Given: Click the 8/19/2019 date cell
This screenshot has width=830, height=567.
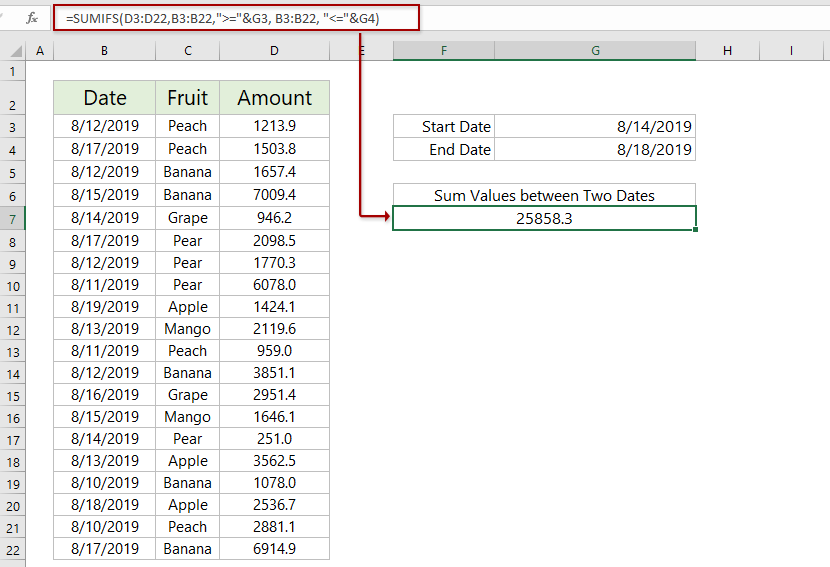Looking at the screenshot, I should 104,307.
